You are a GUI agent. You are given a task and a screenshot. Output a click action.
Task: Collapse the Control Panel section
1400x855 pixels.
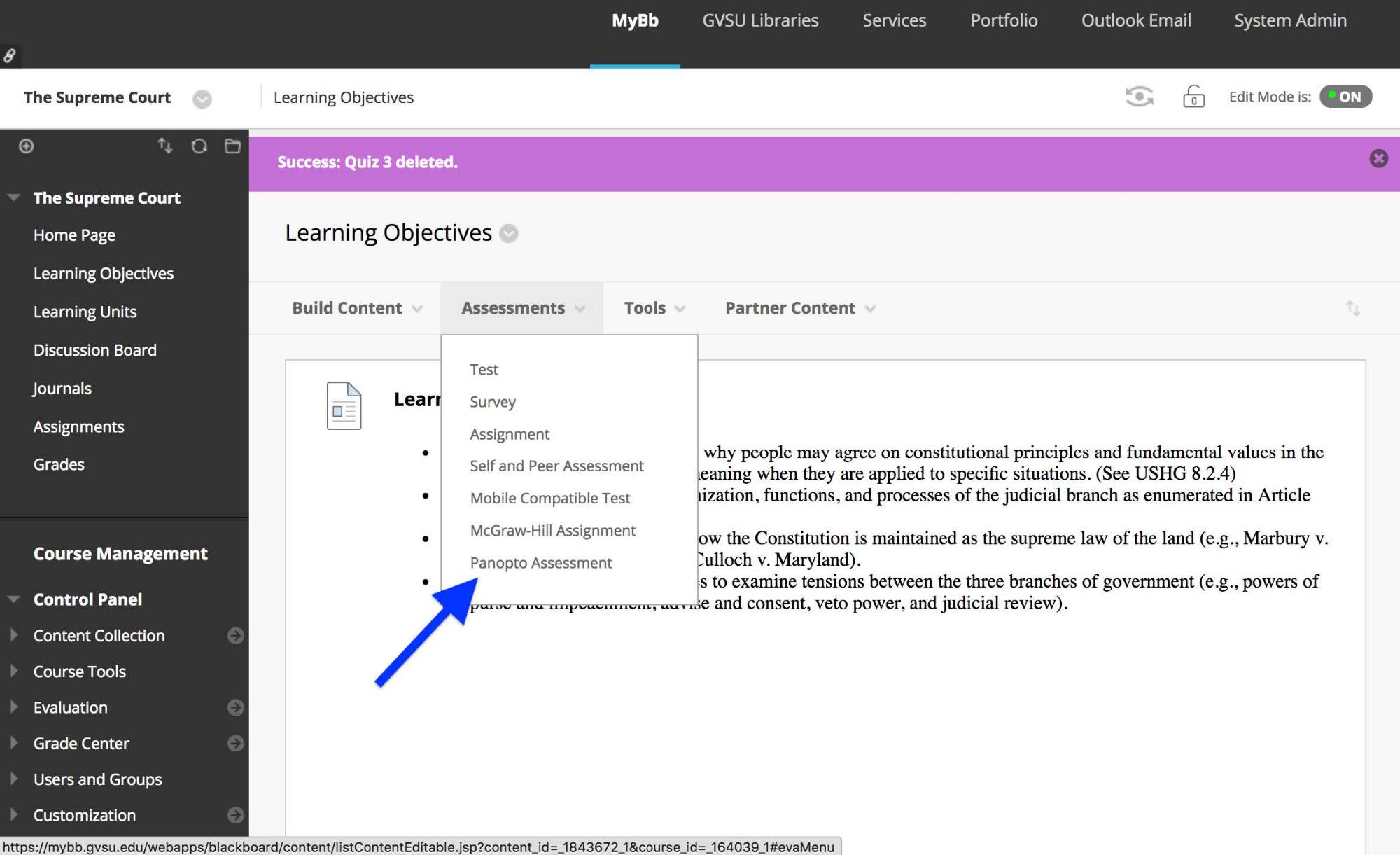tap(13, 599)
